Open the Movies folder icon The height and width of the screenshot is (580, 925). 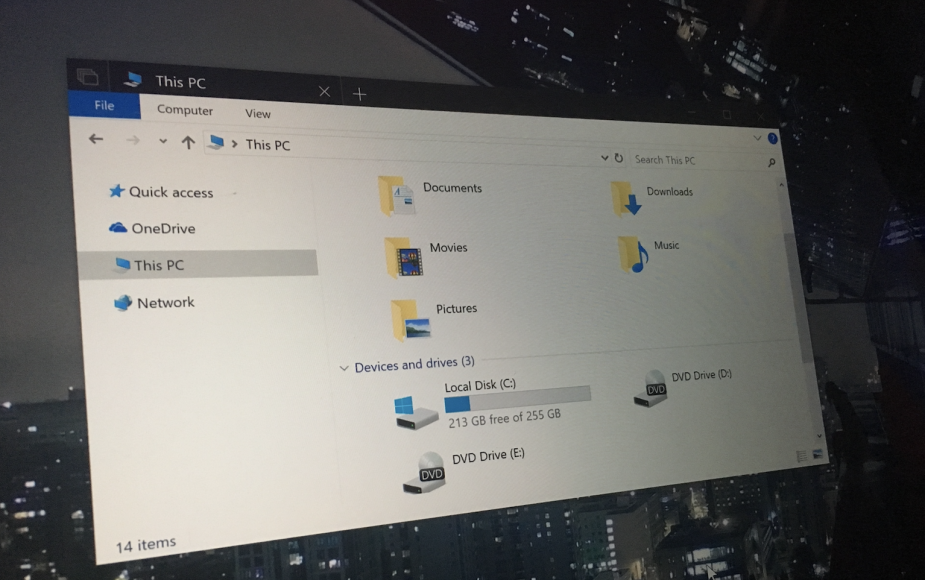click(404, 257)
